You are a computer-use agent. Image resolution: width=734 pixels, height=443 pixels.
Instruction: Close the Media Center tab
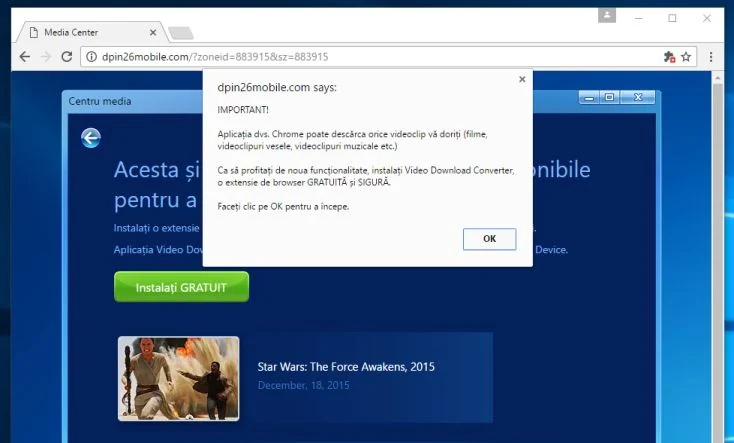153,33
